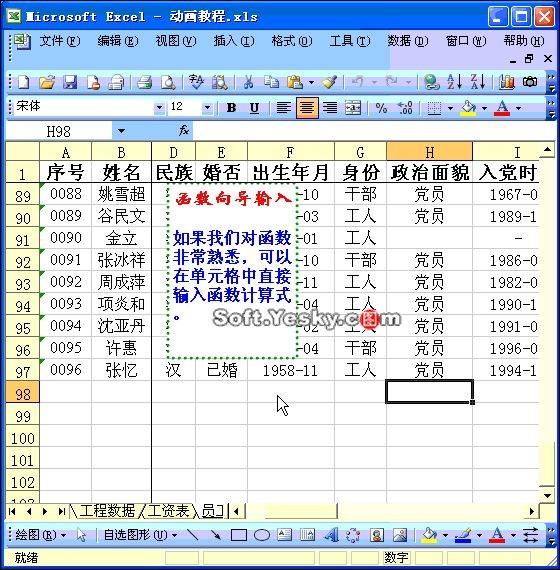This screenshot has height=570, width=560.
Task: Select the Oval shape tool
Action: point(262,535)
